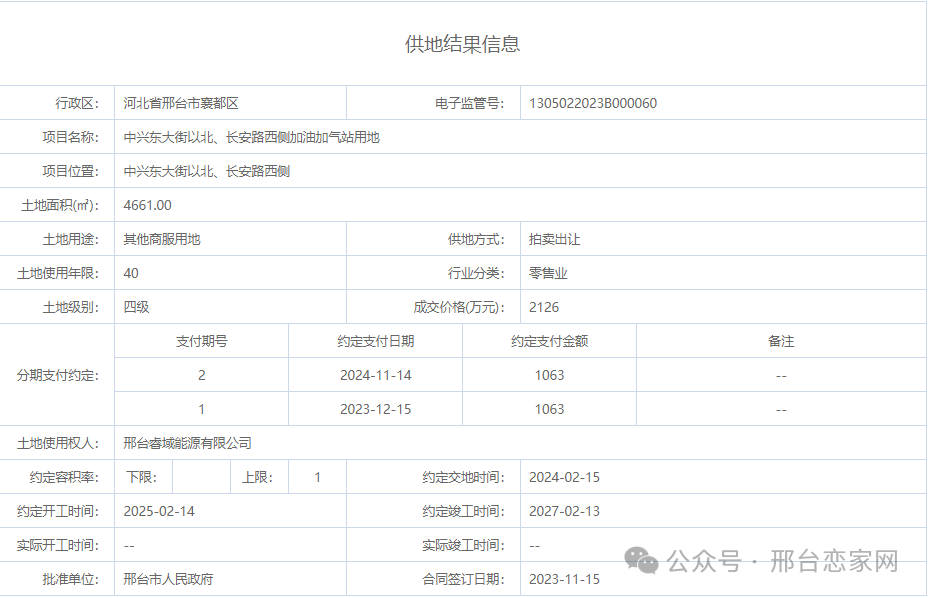Select land area value 4661.00
The width and height of the screenshot is (928, 598).
147,205
